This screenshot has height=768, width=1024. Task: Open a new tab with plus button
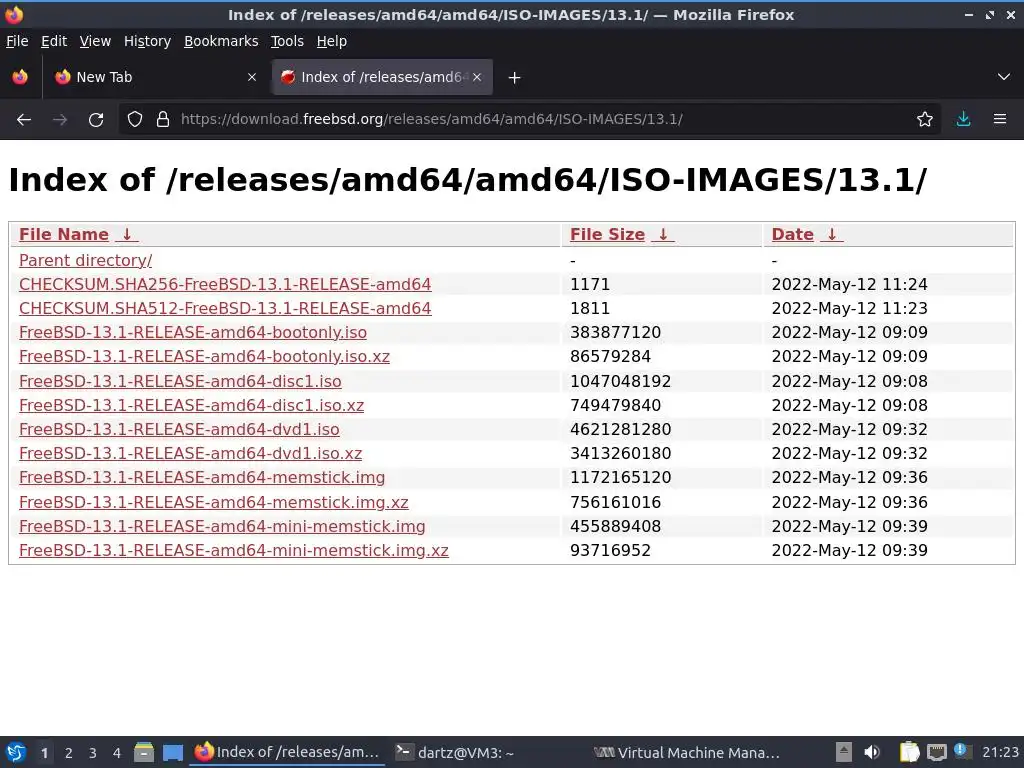click(515, 78)
